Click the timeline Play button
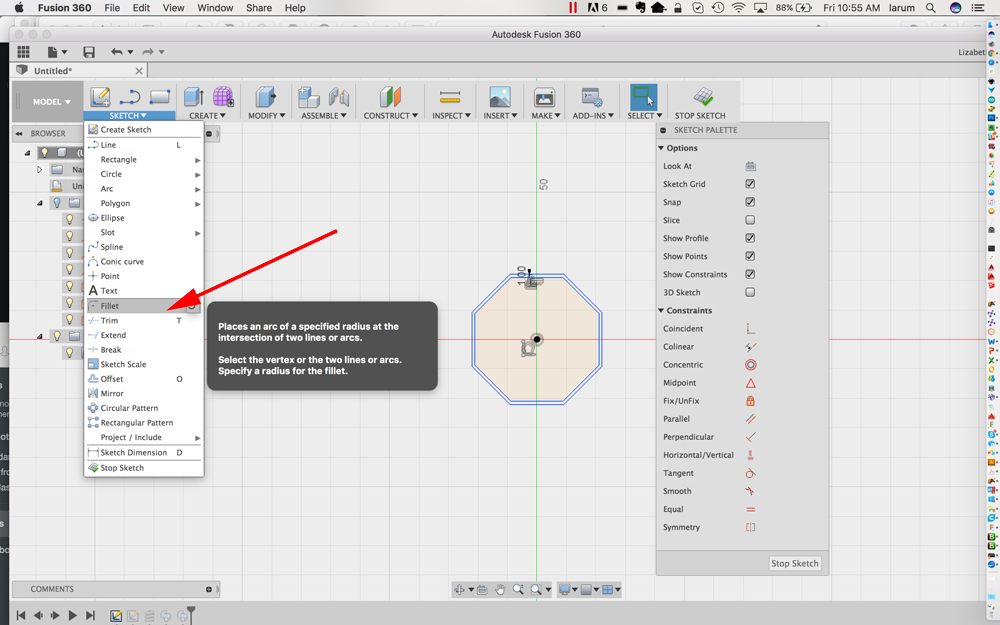This screenshot has width=1000, height=625. [x=73, y=615]
